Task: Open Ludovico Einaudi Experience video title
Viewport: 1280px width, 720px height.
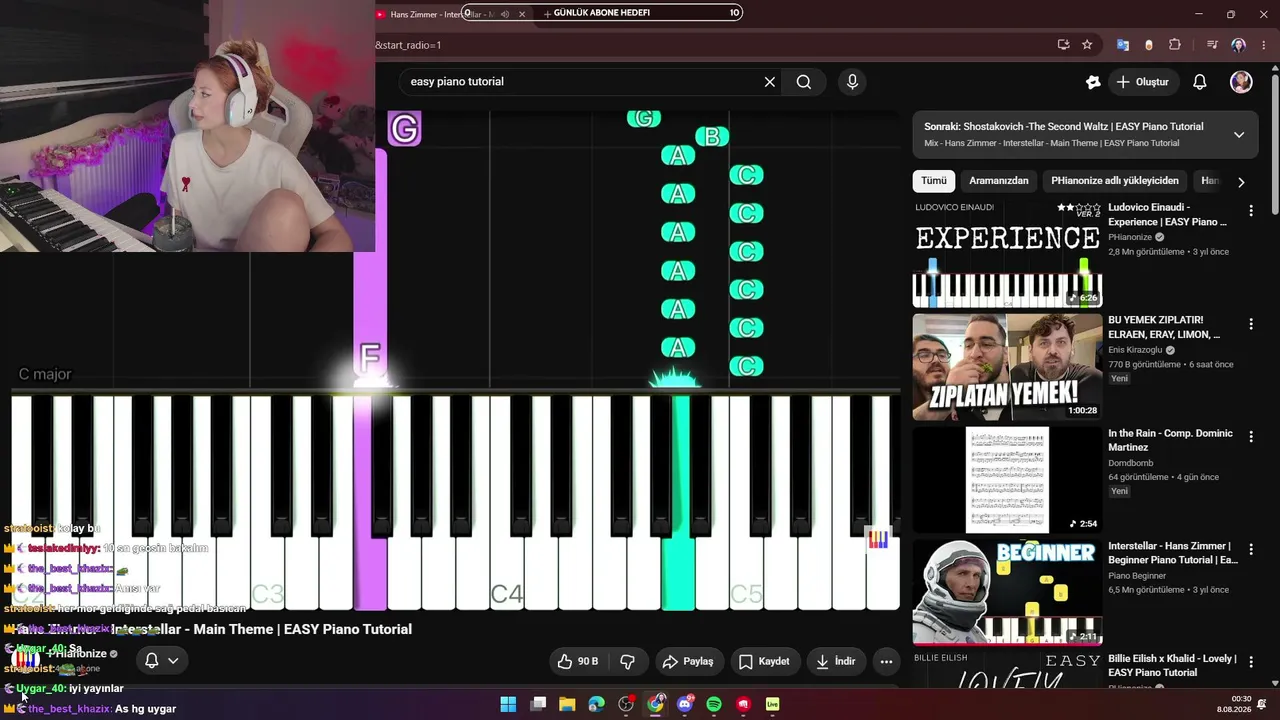Action: [x=1168, y=214]
